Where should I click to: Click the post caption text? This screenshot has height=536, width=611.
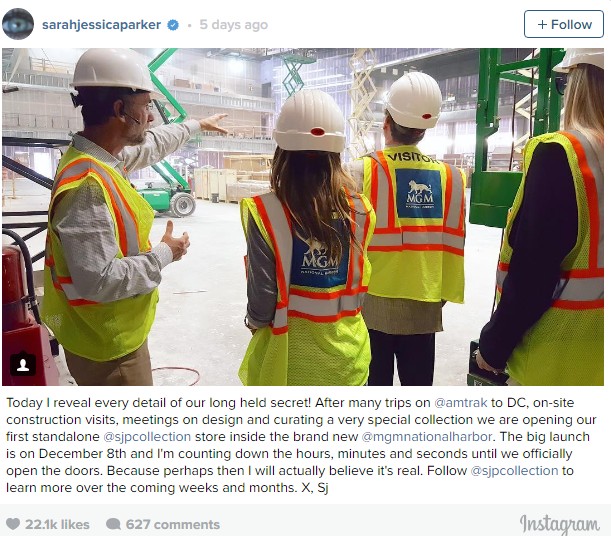301,445
